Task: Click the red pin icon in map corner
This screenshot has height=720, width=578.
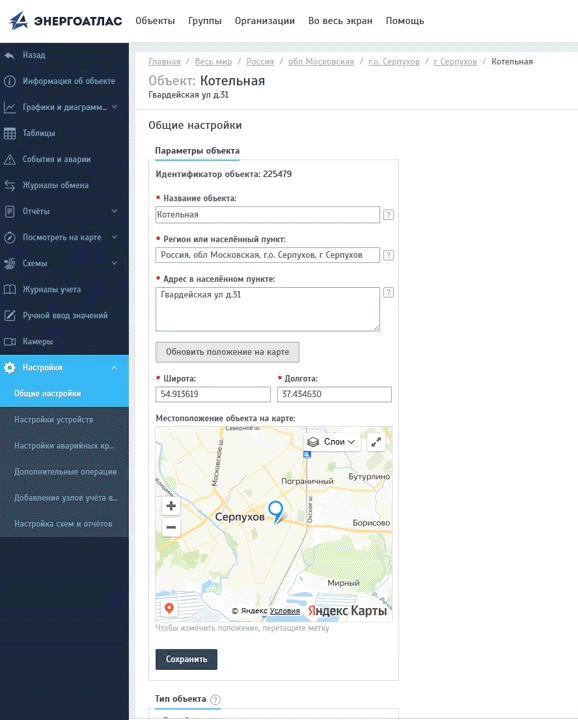Action: (169, 608)
